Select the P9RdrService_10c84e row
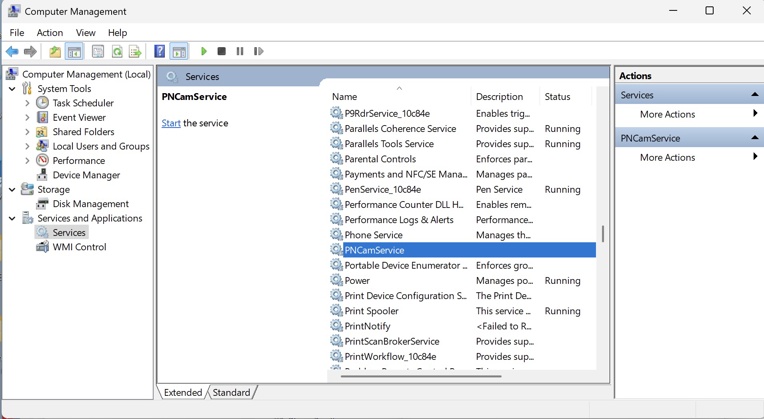Viewport: 764px width, 419px height. coord(462,114)
